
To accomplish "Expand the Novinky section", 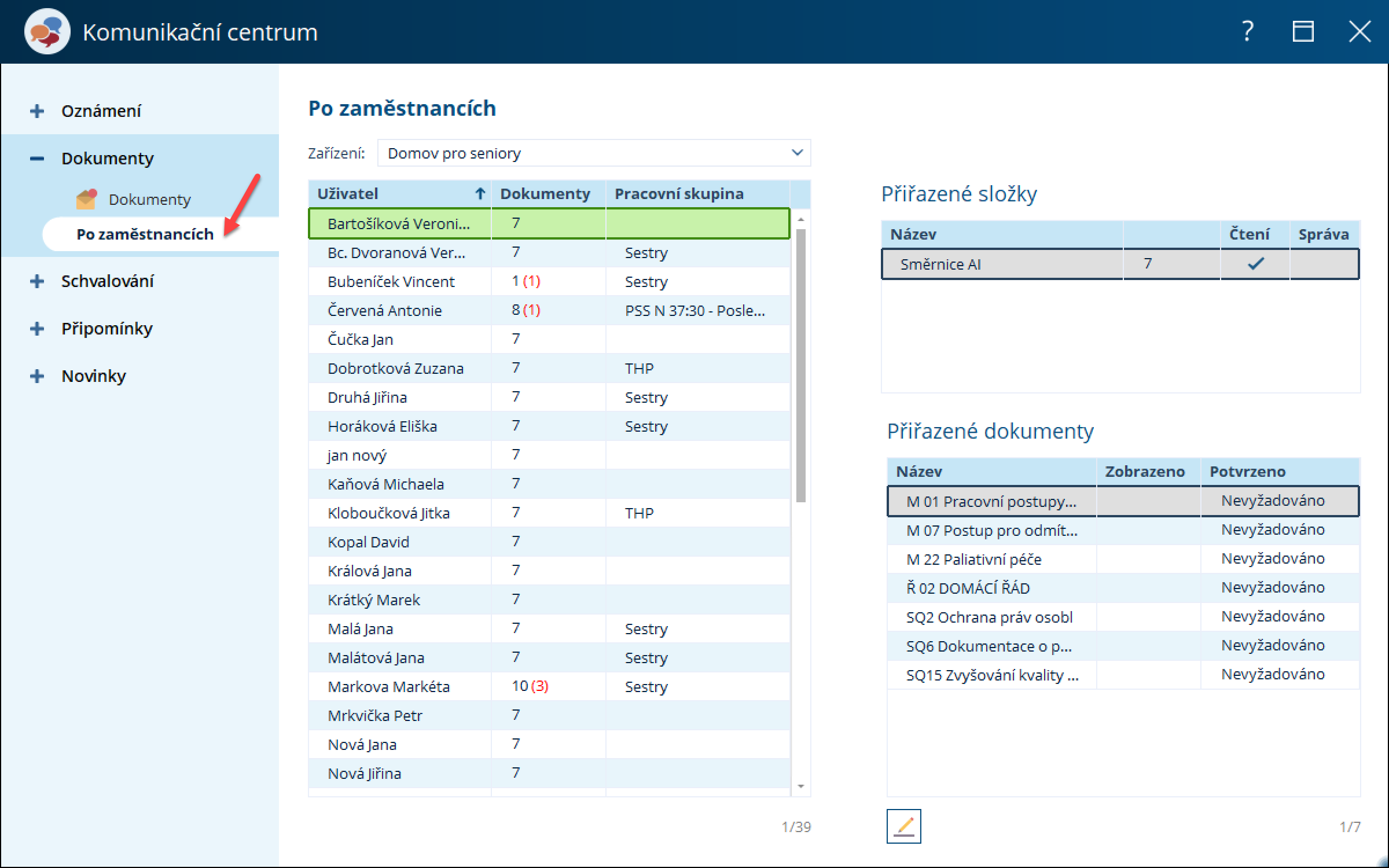I will point(37,376).
